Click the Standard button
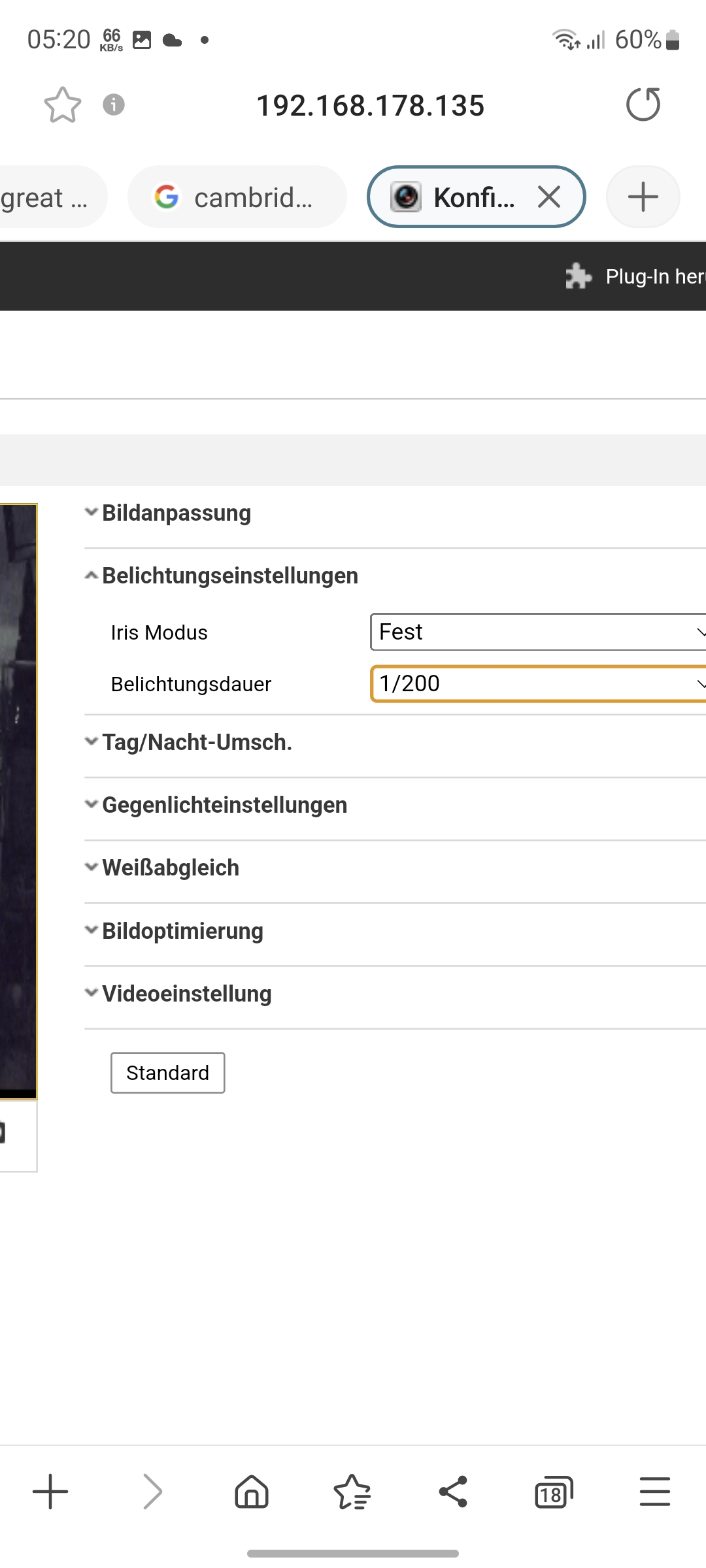 [167, 1073]
